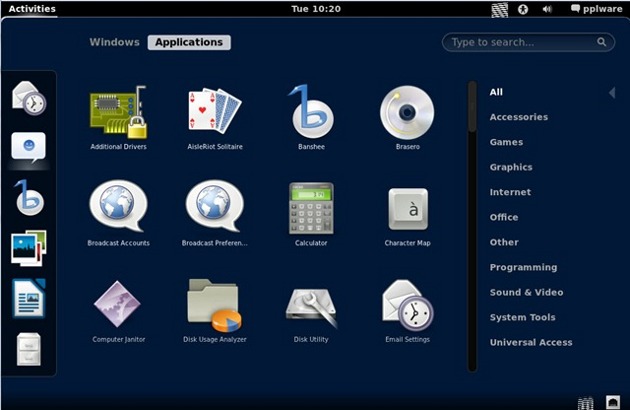
Task: Click the Universal Access icon in the top bar
Action: [523, 9]
